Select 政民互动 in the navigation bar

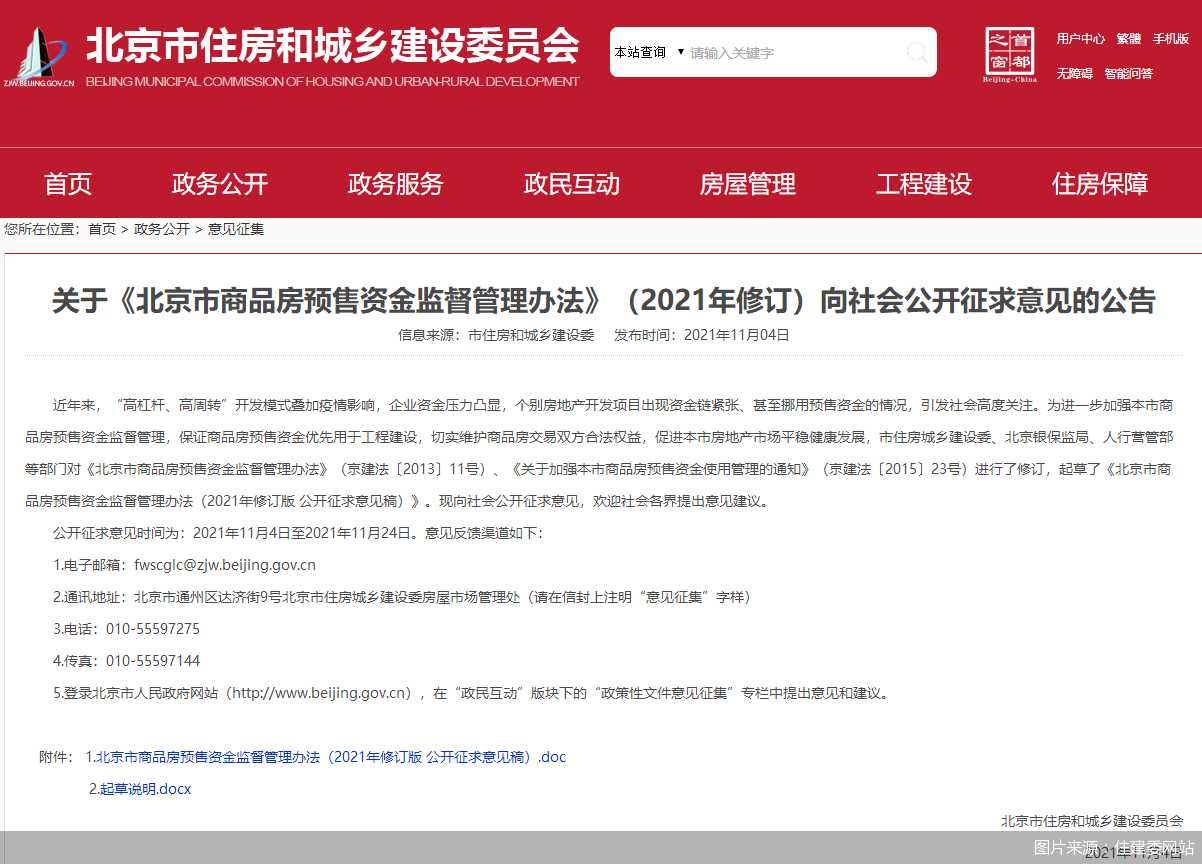click(x=572, y=184)
